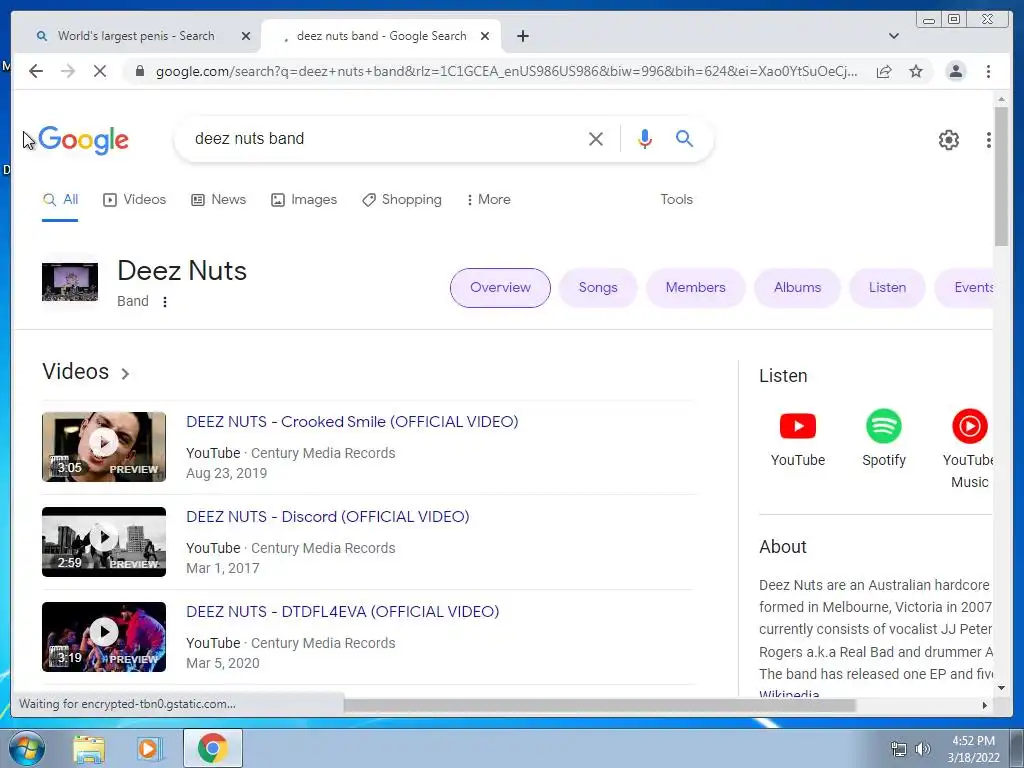Open Google apps dots menu

[989, 140]
